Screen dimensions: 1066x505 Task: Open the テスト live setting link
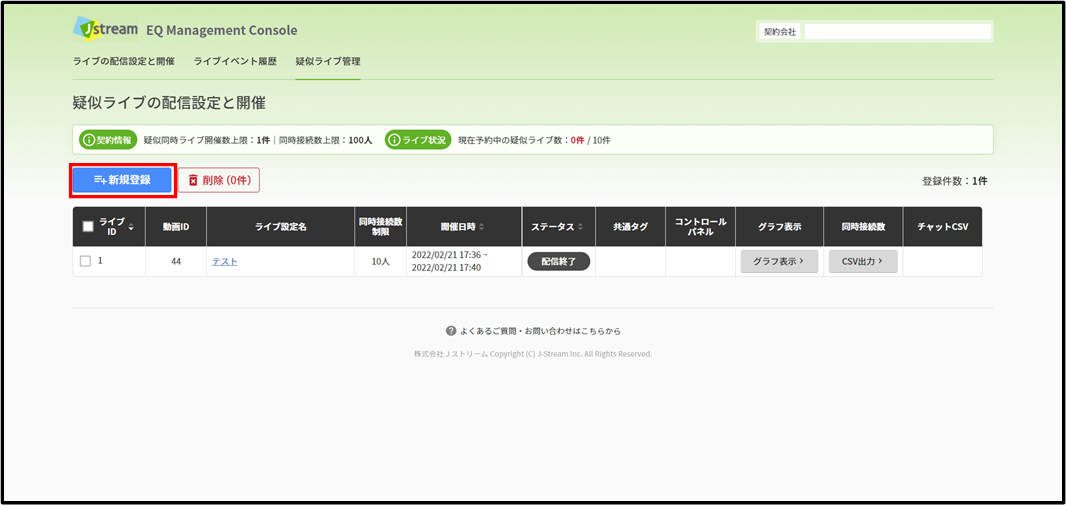click(224, 261)
